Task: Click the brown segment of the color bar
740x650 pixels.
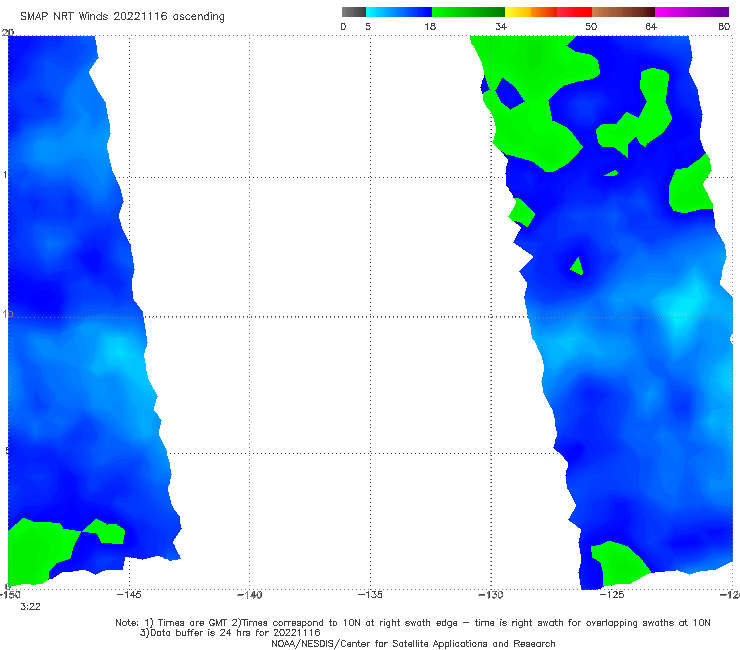Action: pos(623,12)
